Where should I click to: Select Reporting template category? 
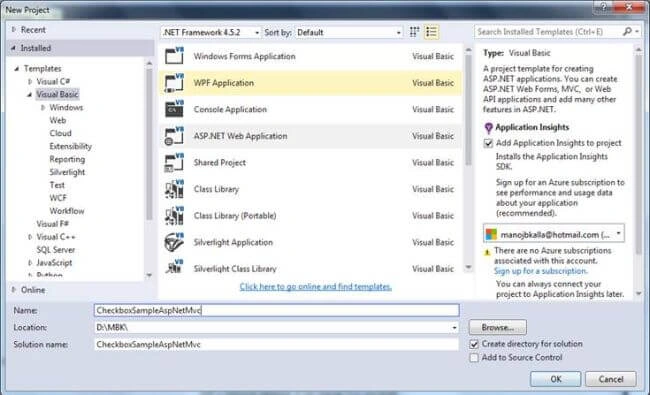click(67, 159)
